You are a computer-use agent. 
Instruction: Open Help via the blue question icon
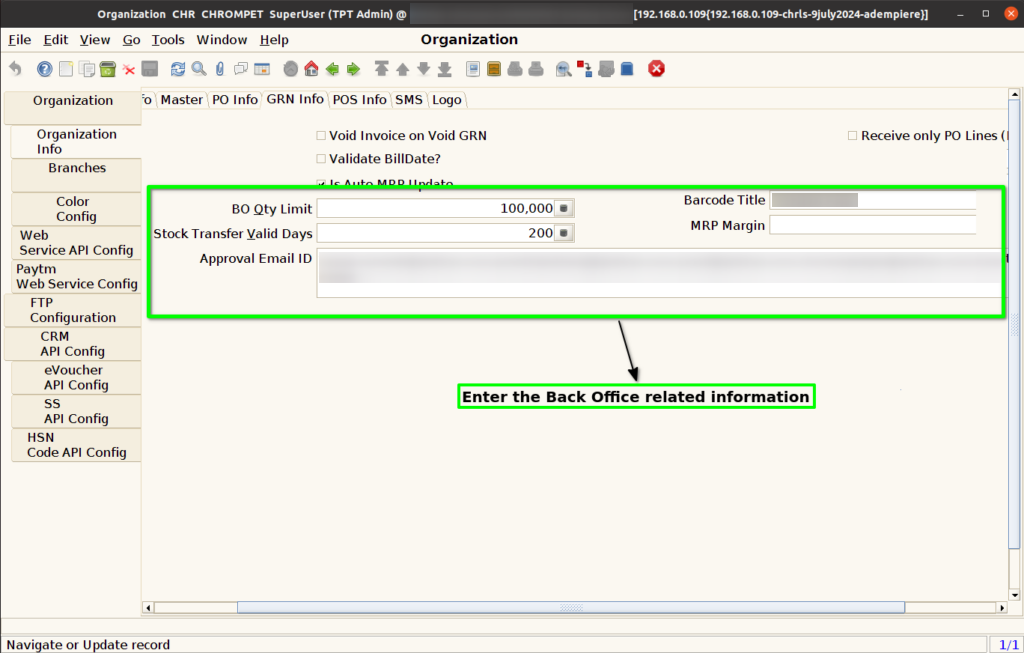(44, 69)
